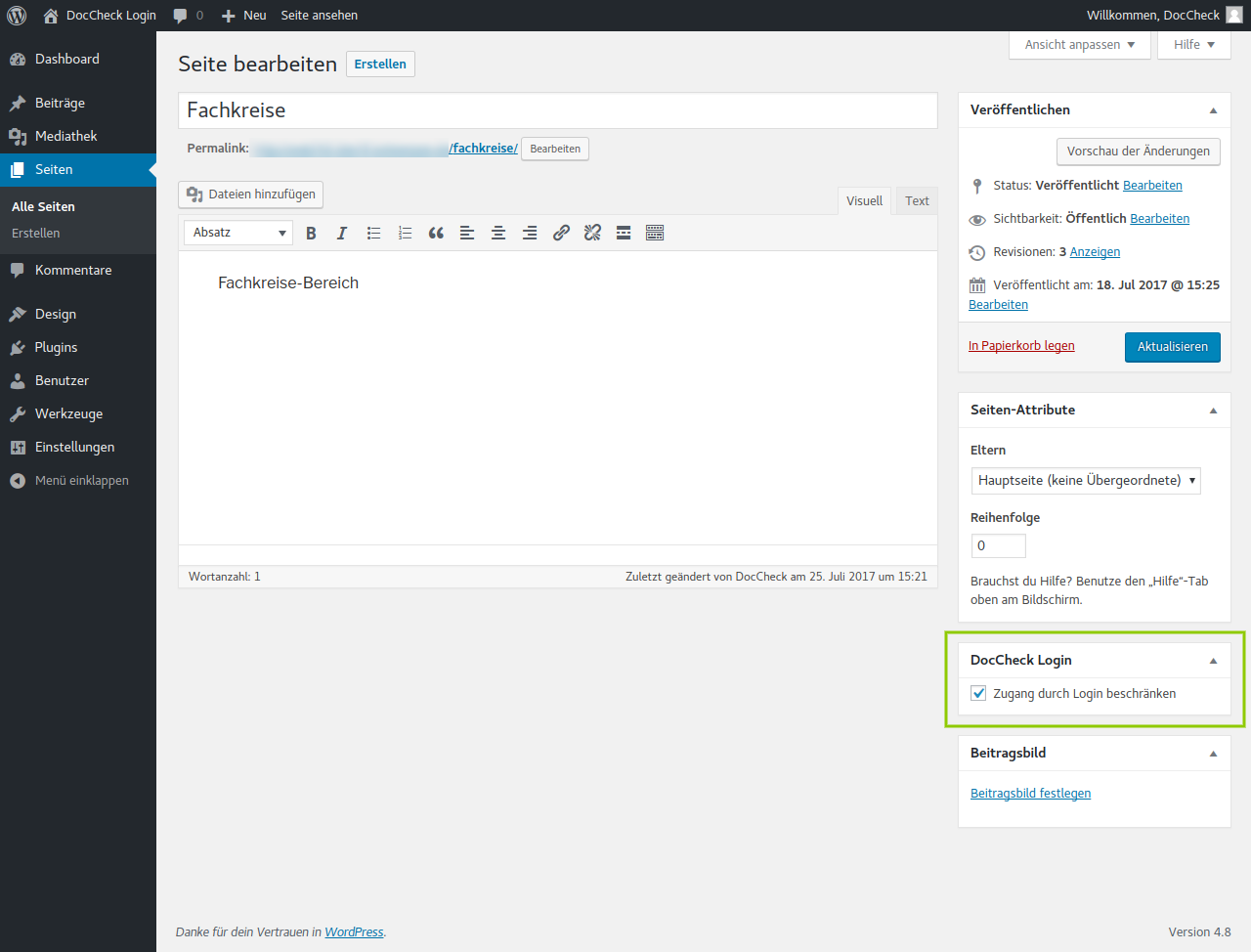Toggle bold formatting
Viewport: 1251px width, 952px height.
click(x=311, y=233)
